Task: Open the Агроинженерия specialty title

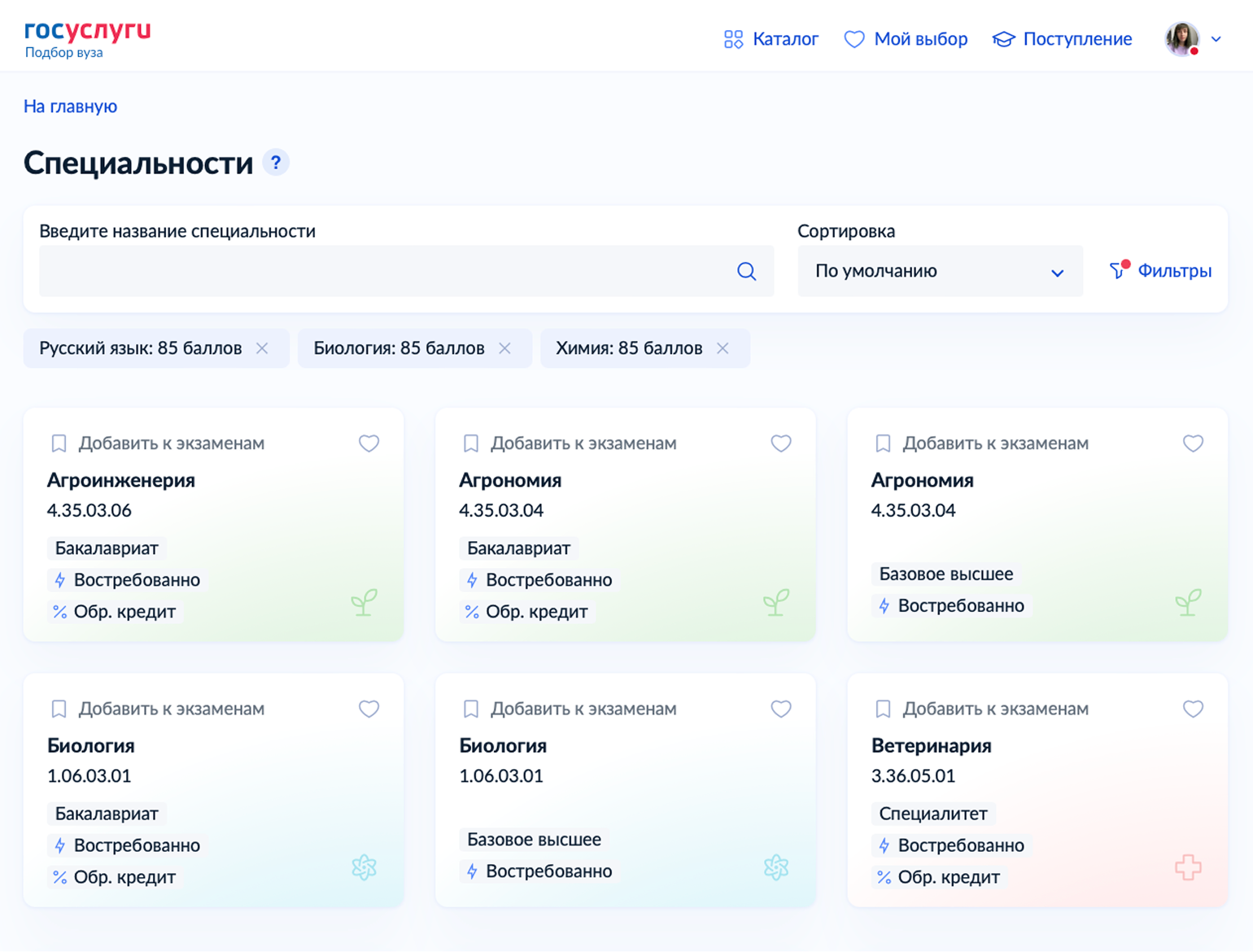Action: pos(121,480)
